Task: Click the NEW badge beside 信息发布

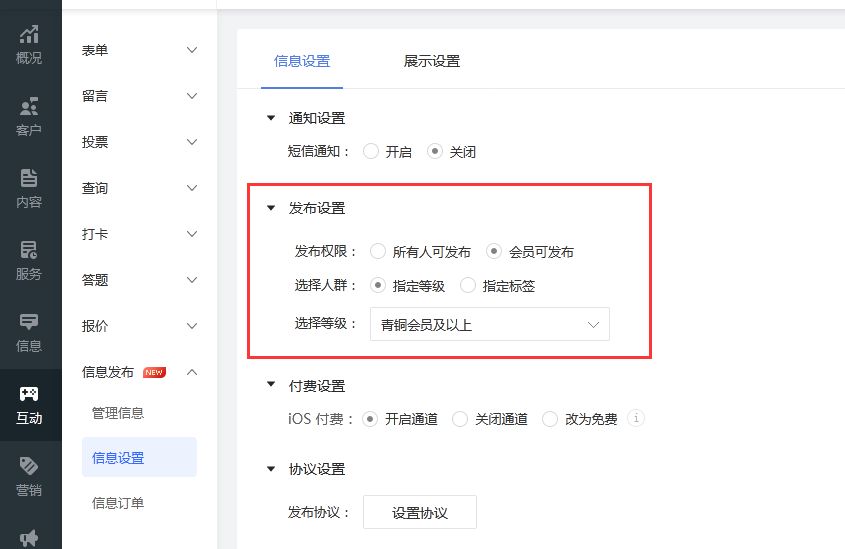Action: 154,372
